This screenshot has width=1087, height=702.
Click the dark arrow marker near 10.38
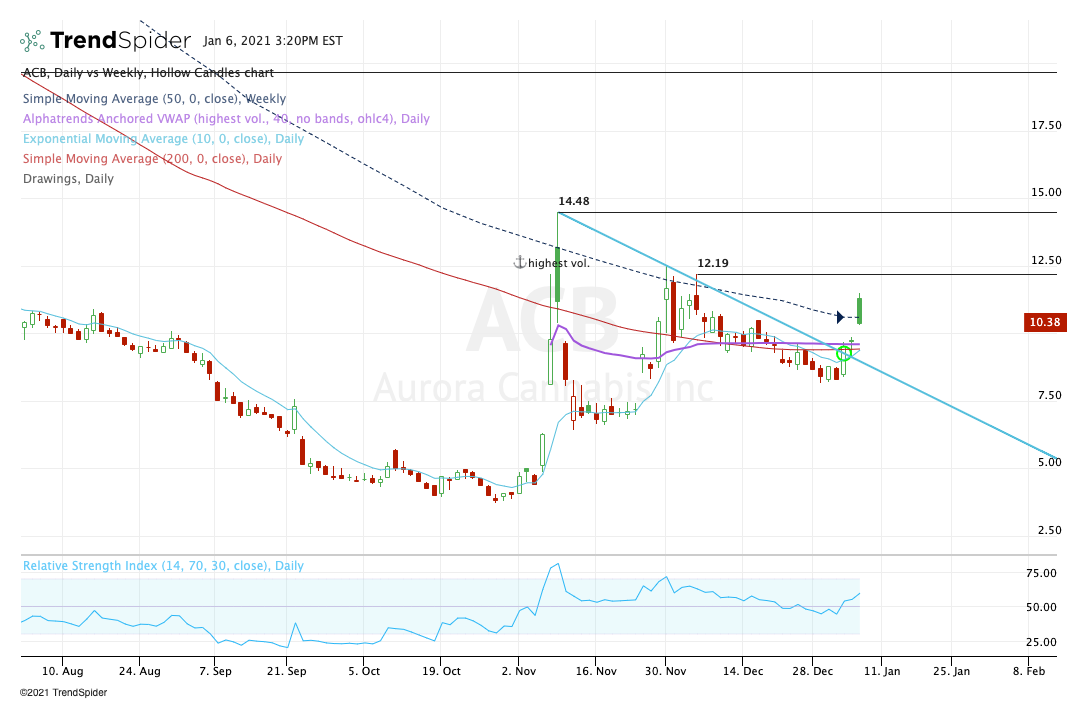click(x=840, y=317)
